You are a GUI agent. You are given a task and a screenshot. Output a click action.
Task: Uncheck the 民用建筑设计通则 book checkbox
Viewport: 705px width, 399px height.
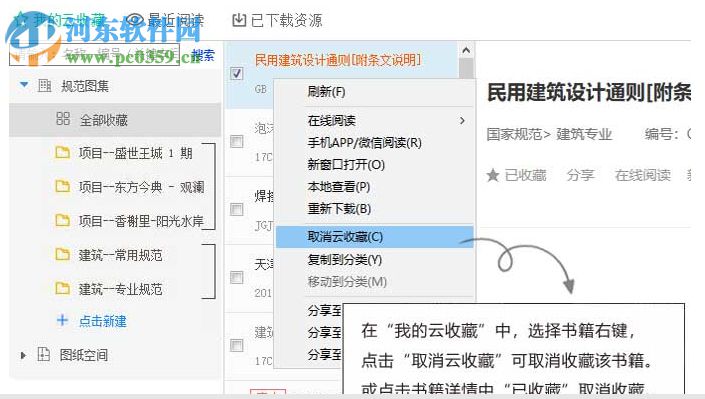click(236, 73)
